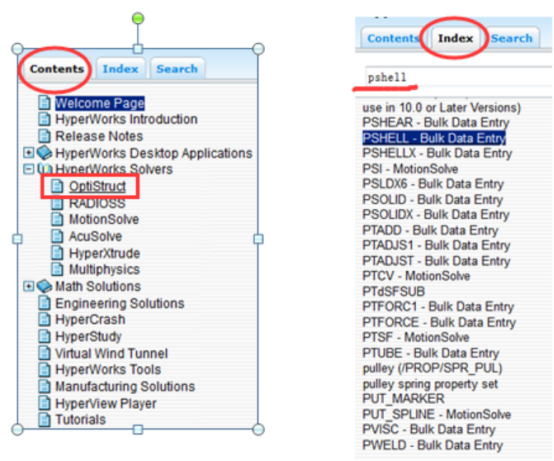Select 'pulley (/PROP/SPR_PUL)' entry
Viewport: 554px width, 461px height.
pos(432,368)
